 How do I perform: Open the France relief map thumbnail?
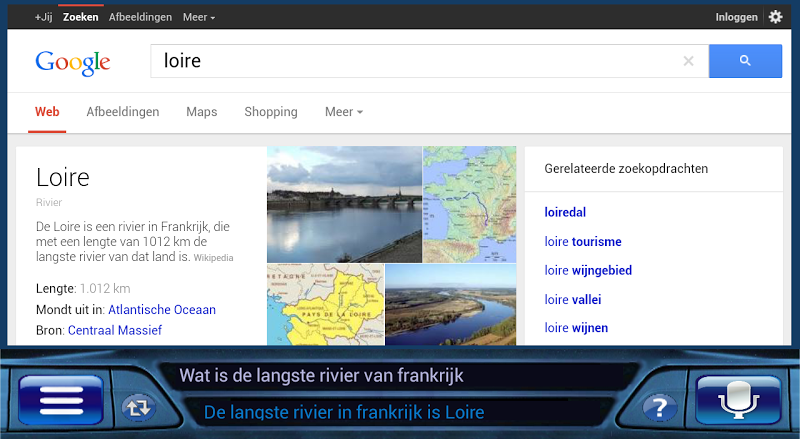469,204
